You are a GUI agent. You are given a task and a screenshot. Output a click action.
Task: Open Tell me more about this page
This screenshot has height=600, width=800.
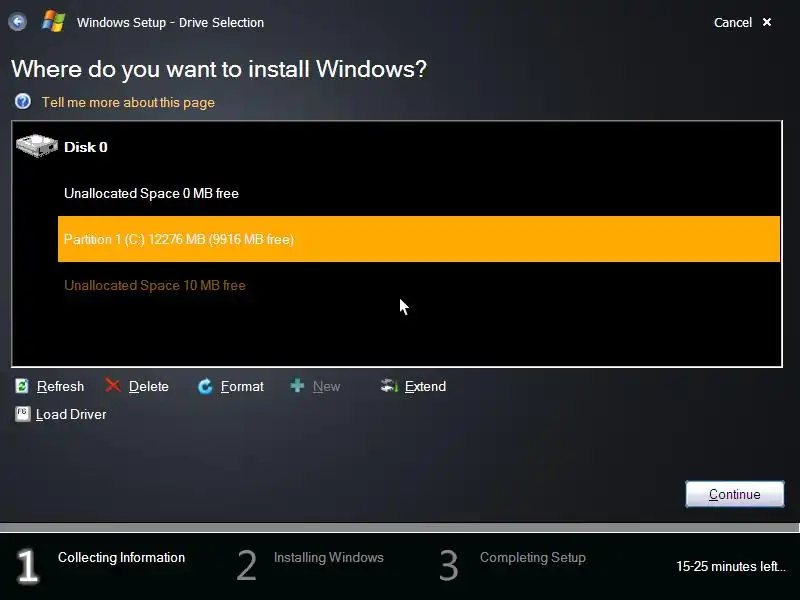click(128, 103)
